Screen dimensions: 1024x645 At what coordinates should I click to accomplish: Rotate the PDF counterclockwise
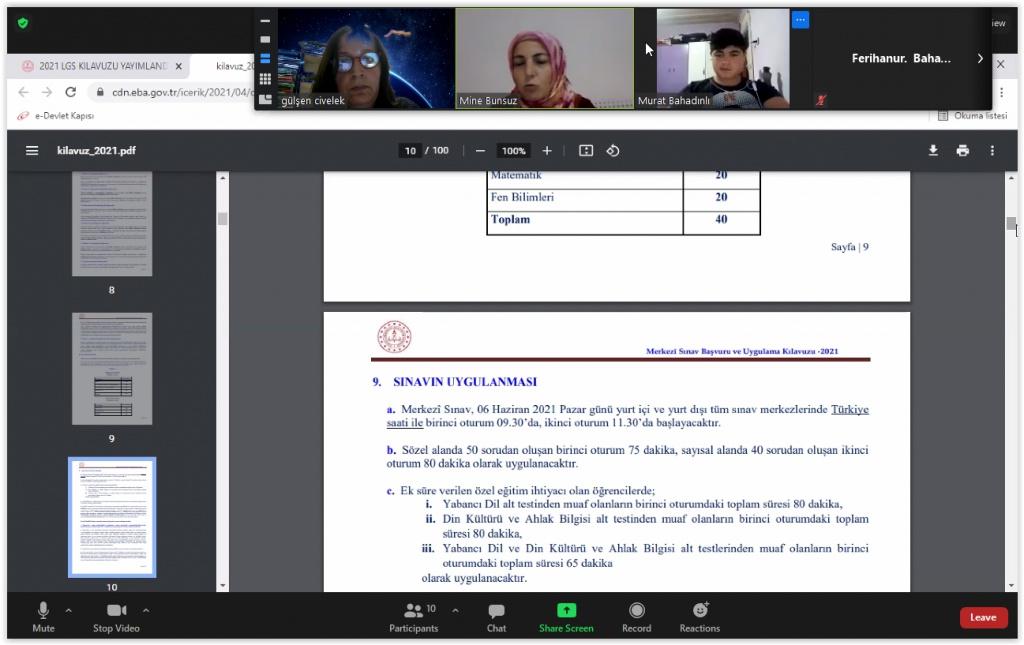tap(613, 151)
